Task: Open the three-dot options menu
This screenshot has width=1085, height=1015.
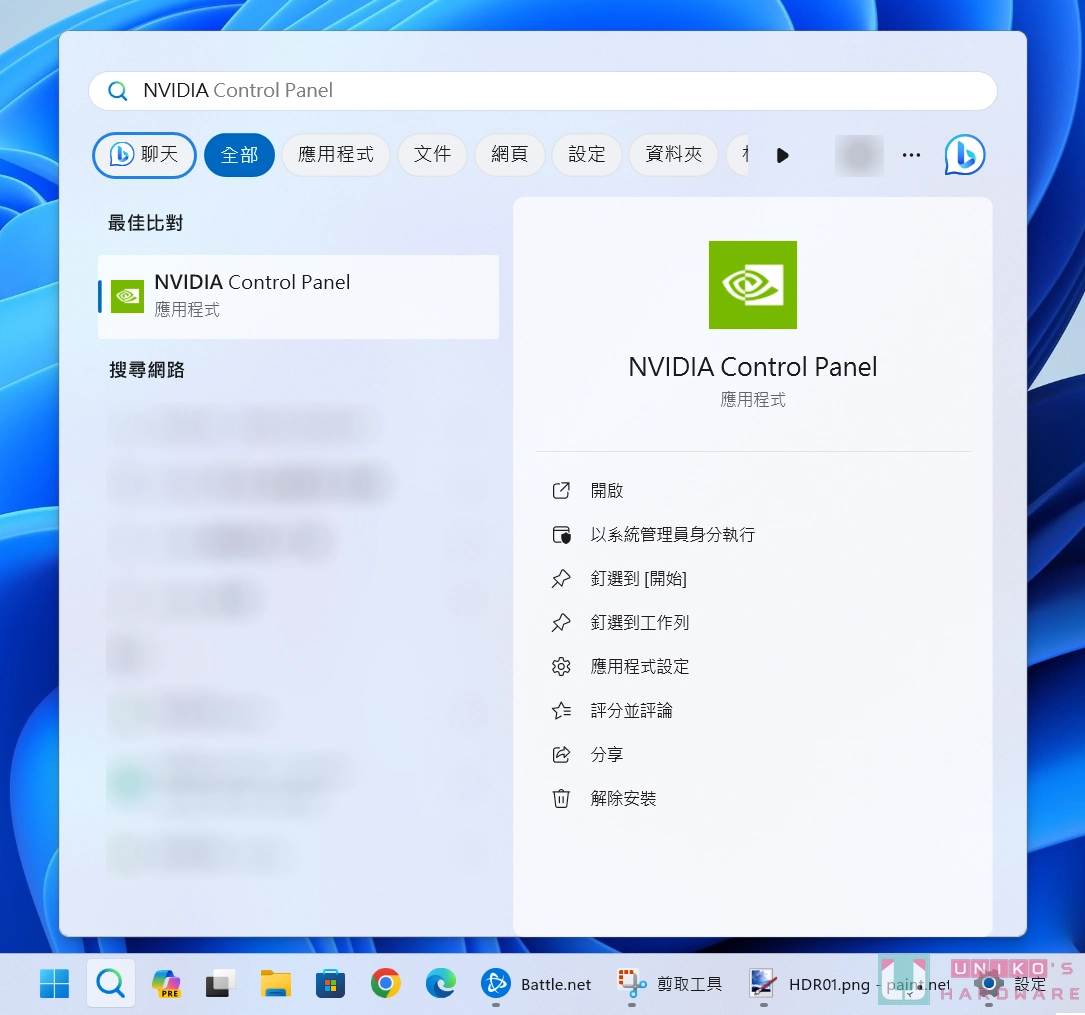Action: [x=911, y=155]
